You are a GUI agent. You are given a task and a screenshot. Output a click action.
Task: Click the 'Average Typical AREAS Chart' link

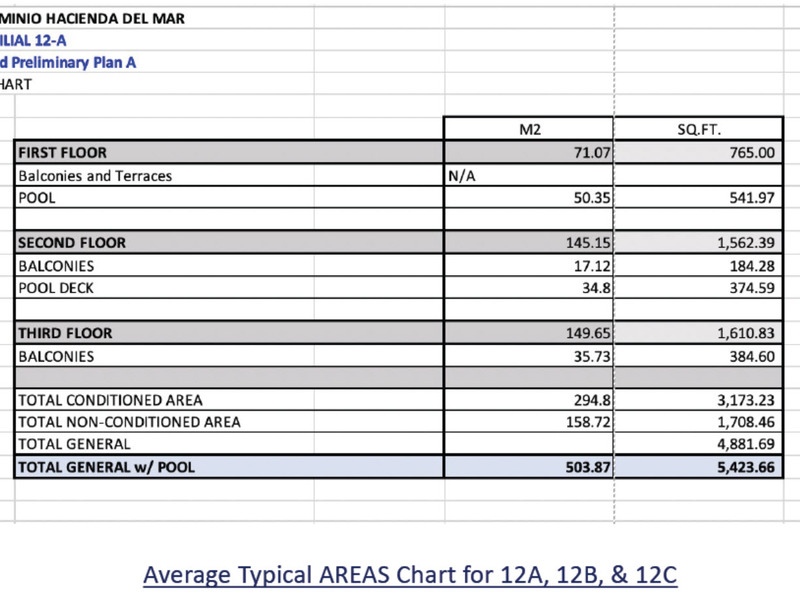410,575
